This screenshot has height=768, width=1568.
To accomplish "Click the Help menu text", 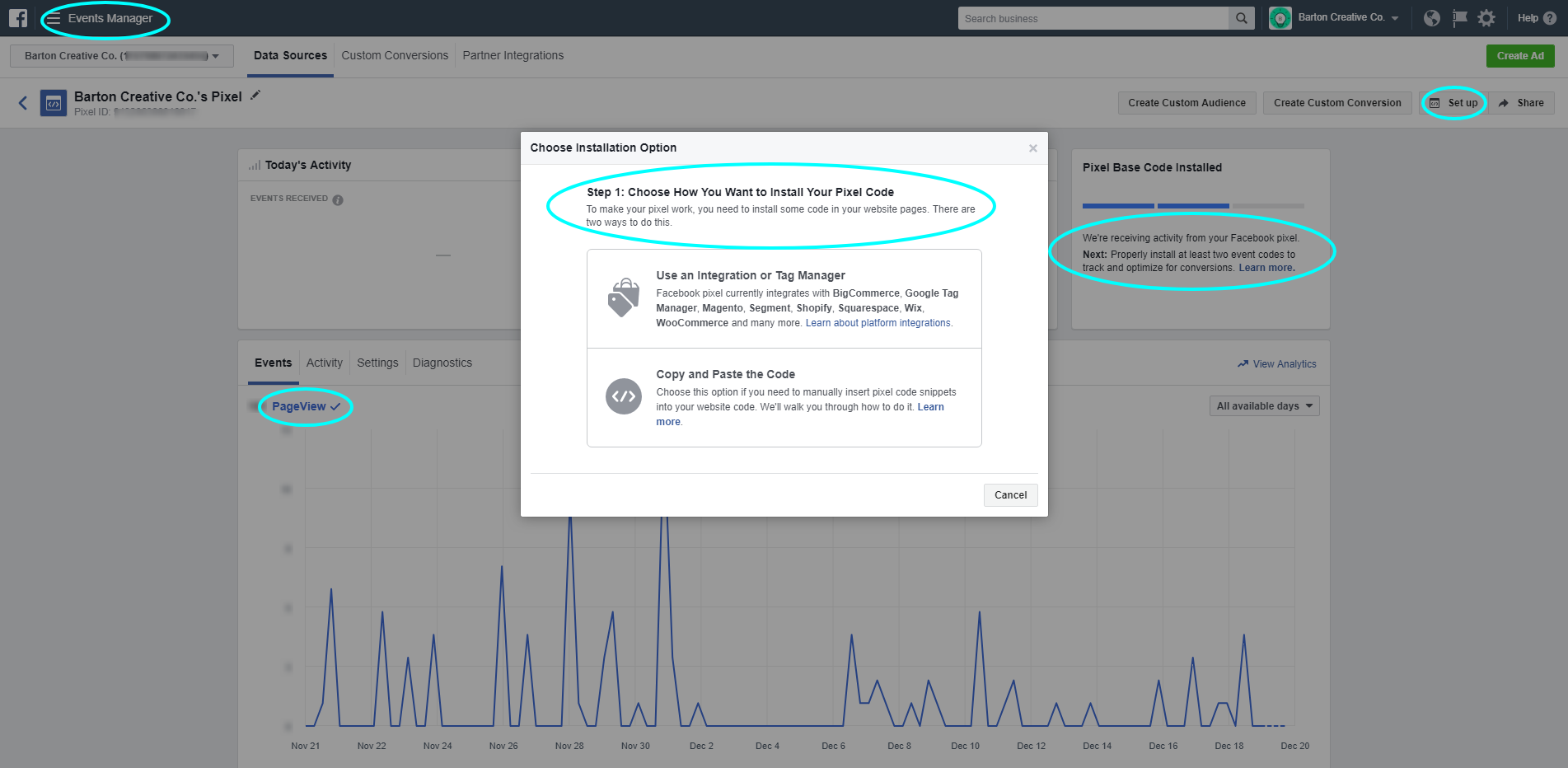I will tap(1528, 18).
